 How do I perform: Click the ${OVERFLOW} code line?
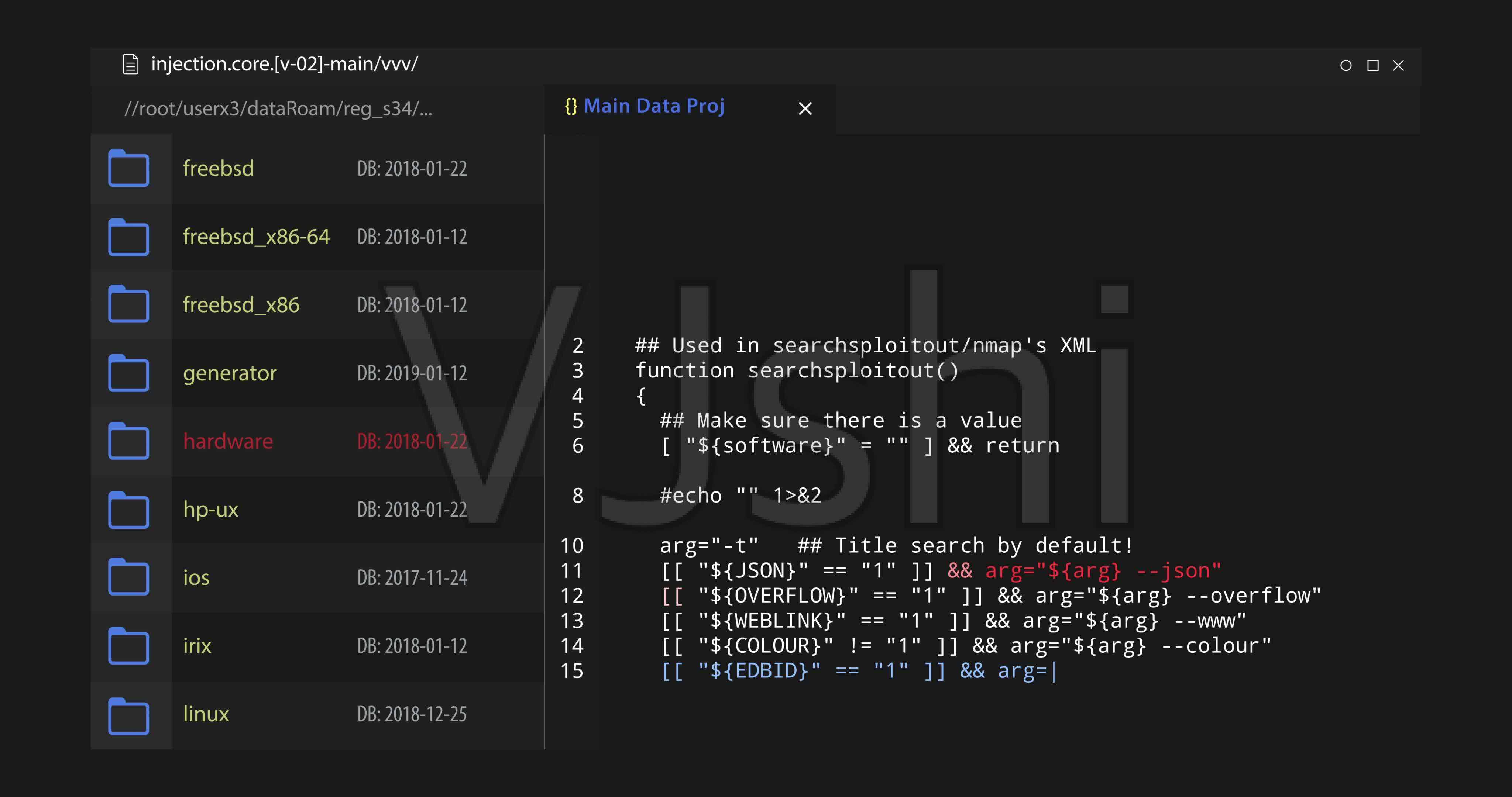click(991, 596)
